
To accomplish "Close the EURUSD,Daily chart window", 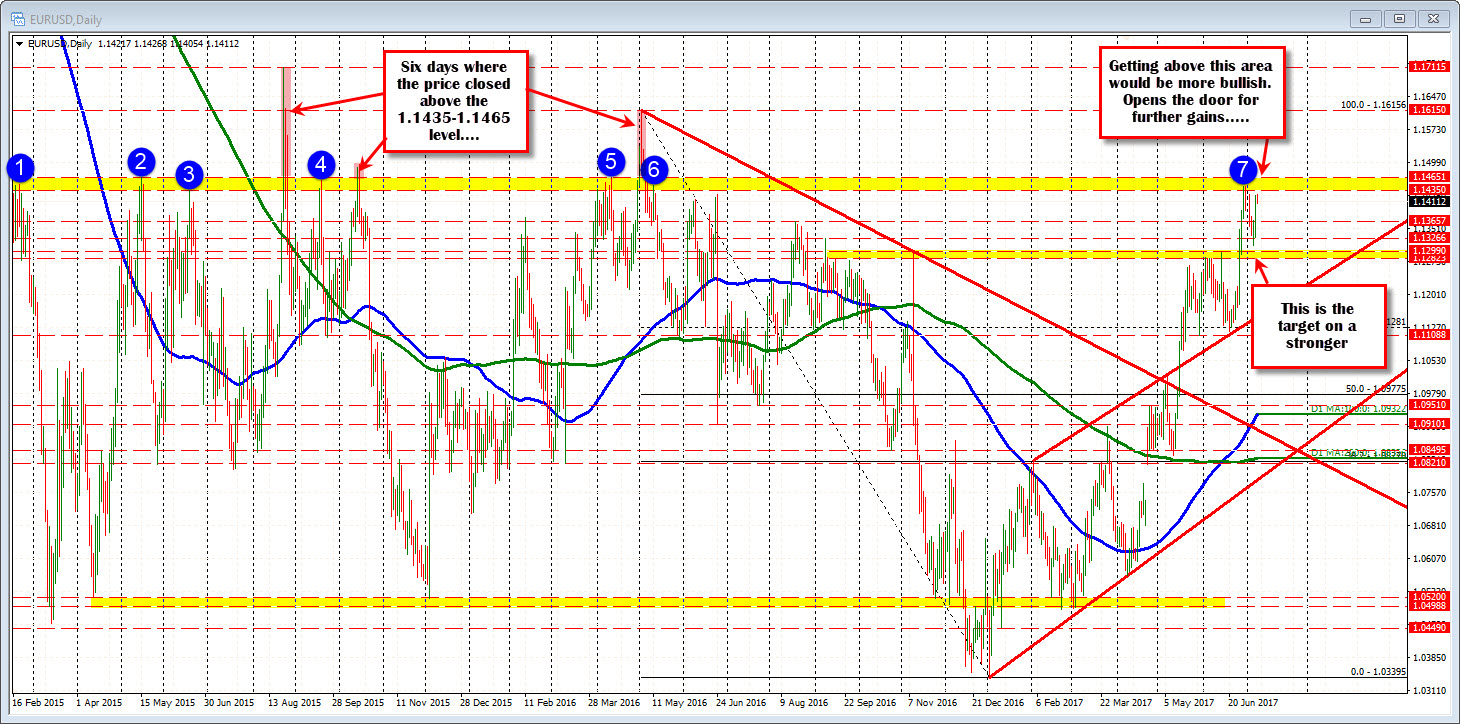I will (x=1433, y=18).
